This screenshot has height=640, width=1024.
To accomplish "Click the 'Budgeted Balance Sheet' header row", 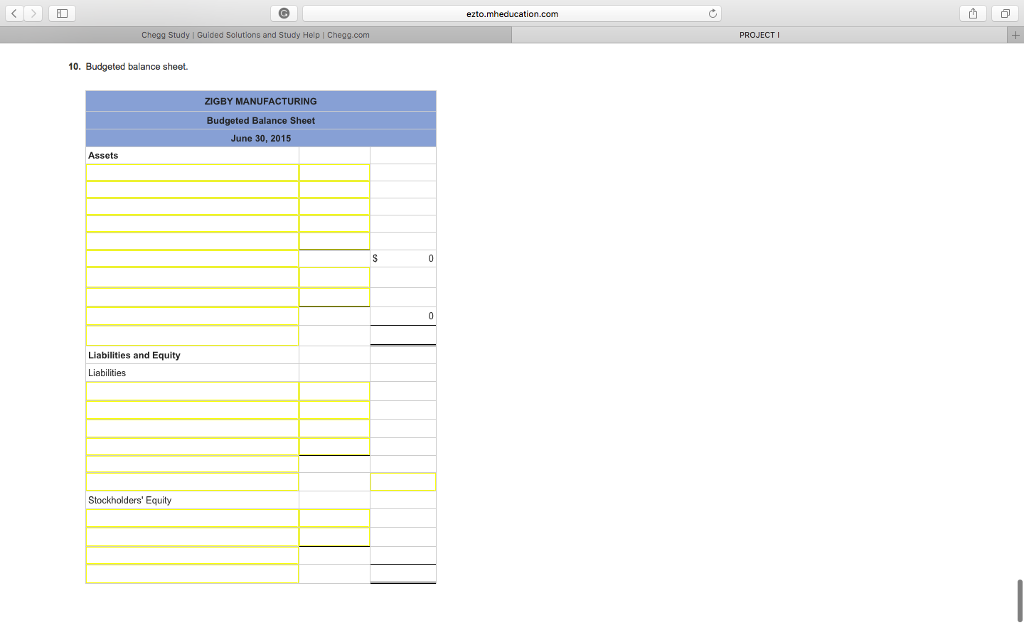I will click(x=261, y=121).
